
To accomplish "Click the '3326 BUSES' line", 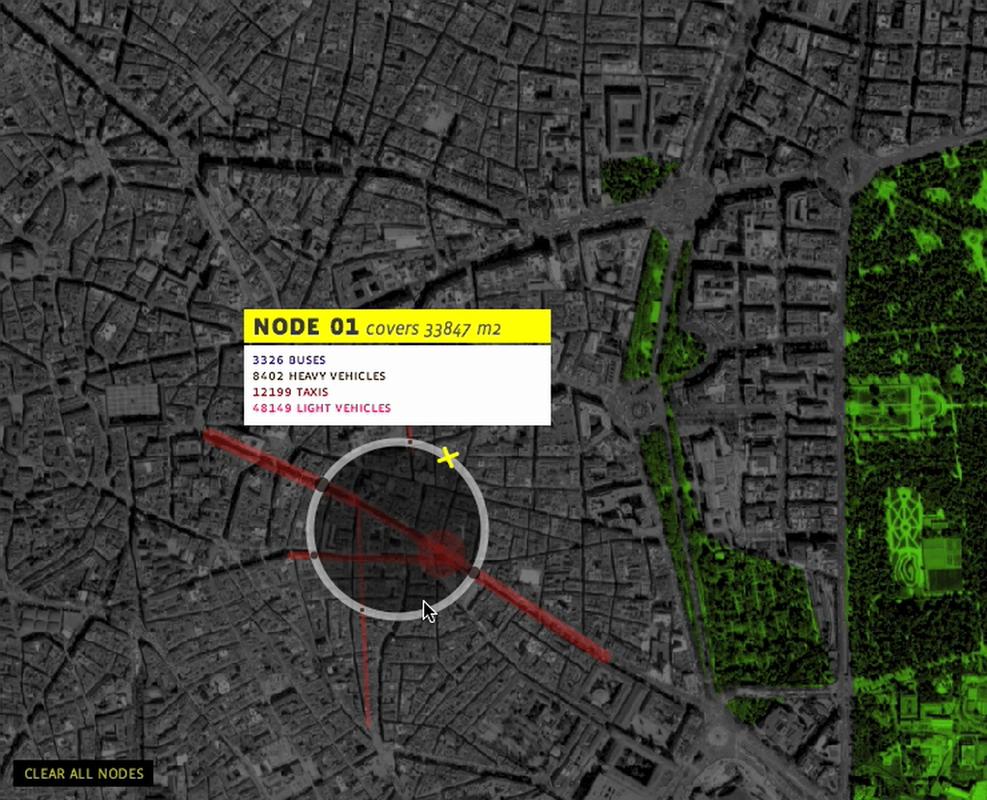I will pos(289,360).
